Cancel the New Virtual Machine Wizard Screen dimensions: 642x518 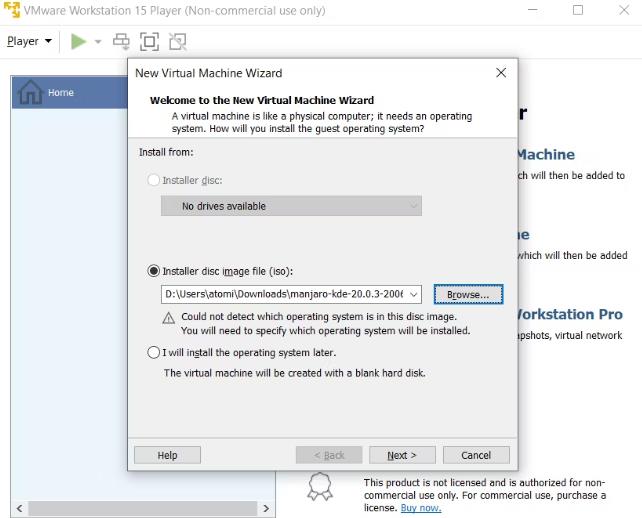476,455
